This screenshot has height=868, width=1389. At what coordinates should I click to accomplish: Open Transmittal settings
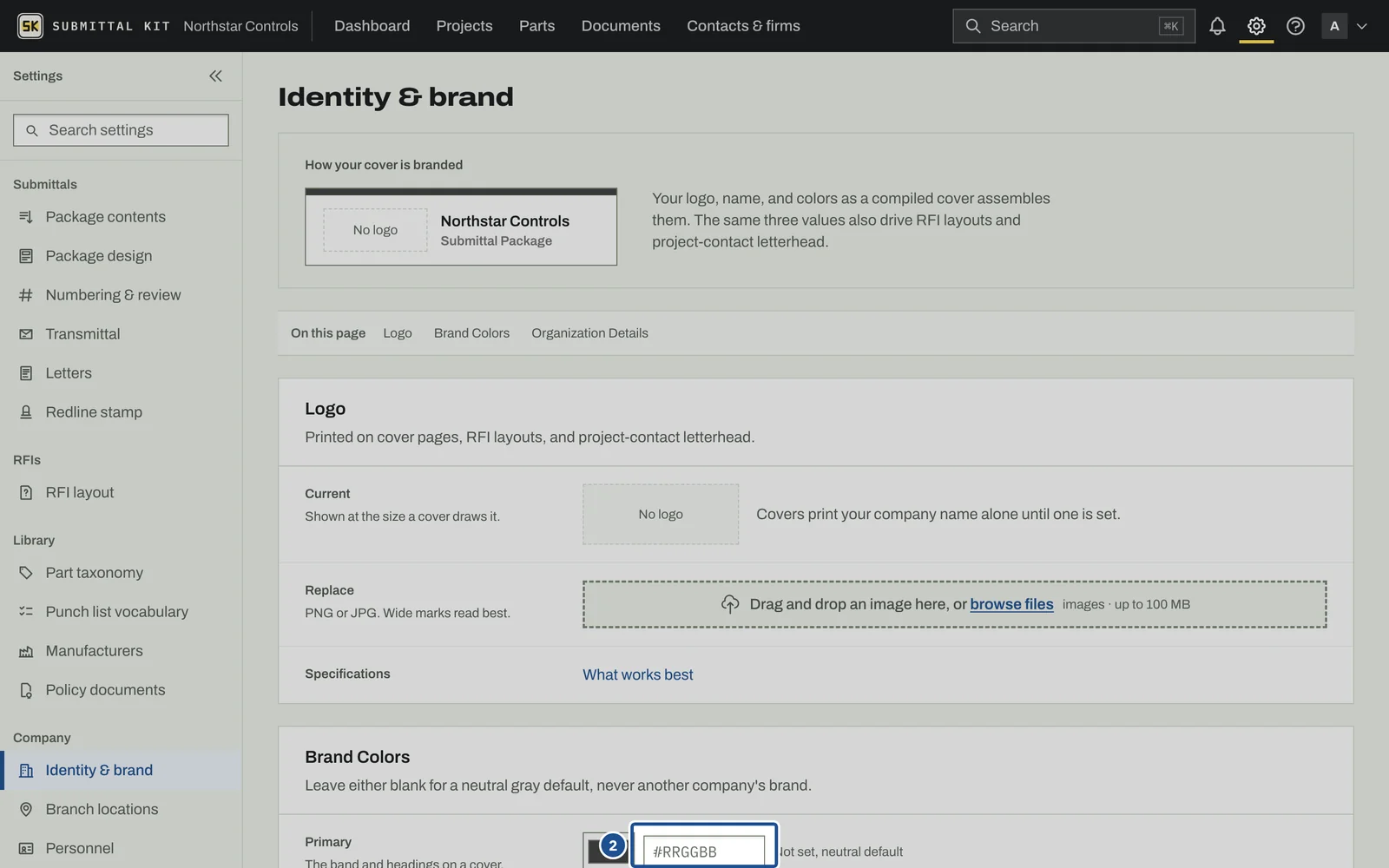(121, 334)
